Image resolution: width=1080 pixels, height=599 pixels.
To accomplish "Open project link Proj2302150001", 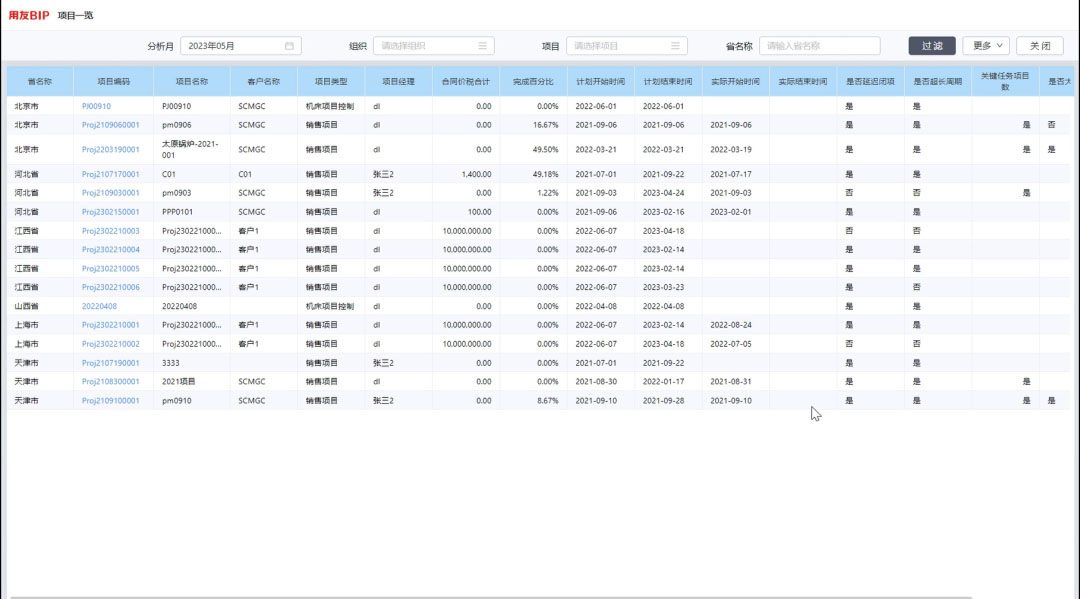I will [x=110, y=212].
